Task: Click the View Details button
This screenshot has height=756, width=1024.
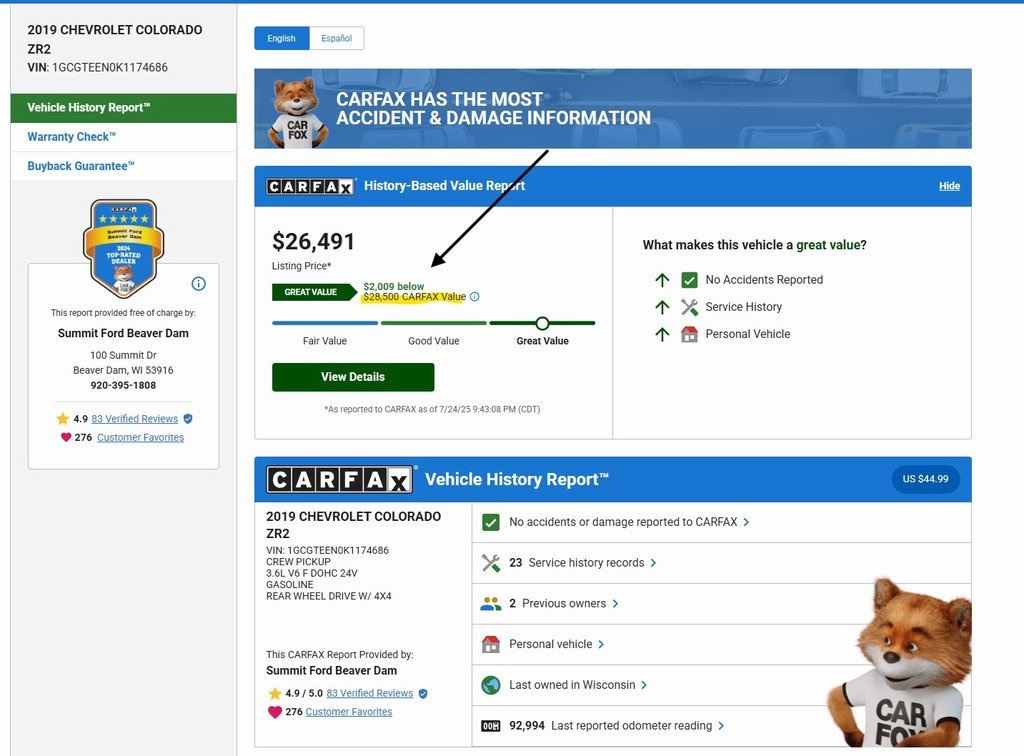Action: coord(353,377)
